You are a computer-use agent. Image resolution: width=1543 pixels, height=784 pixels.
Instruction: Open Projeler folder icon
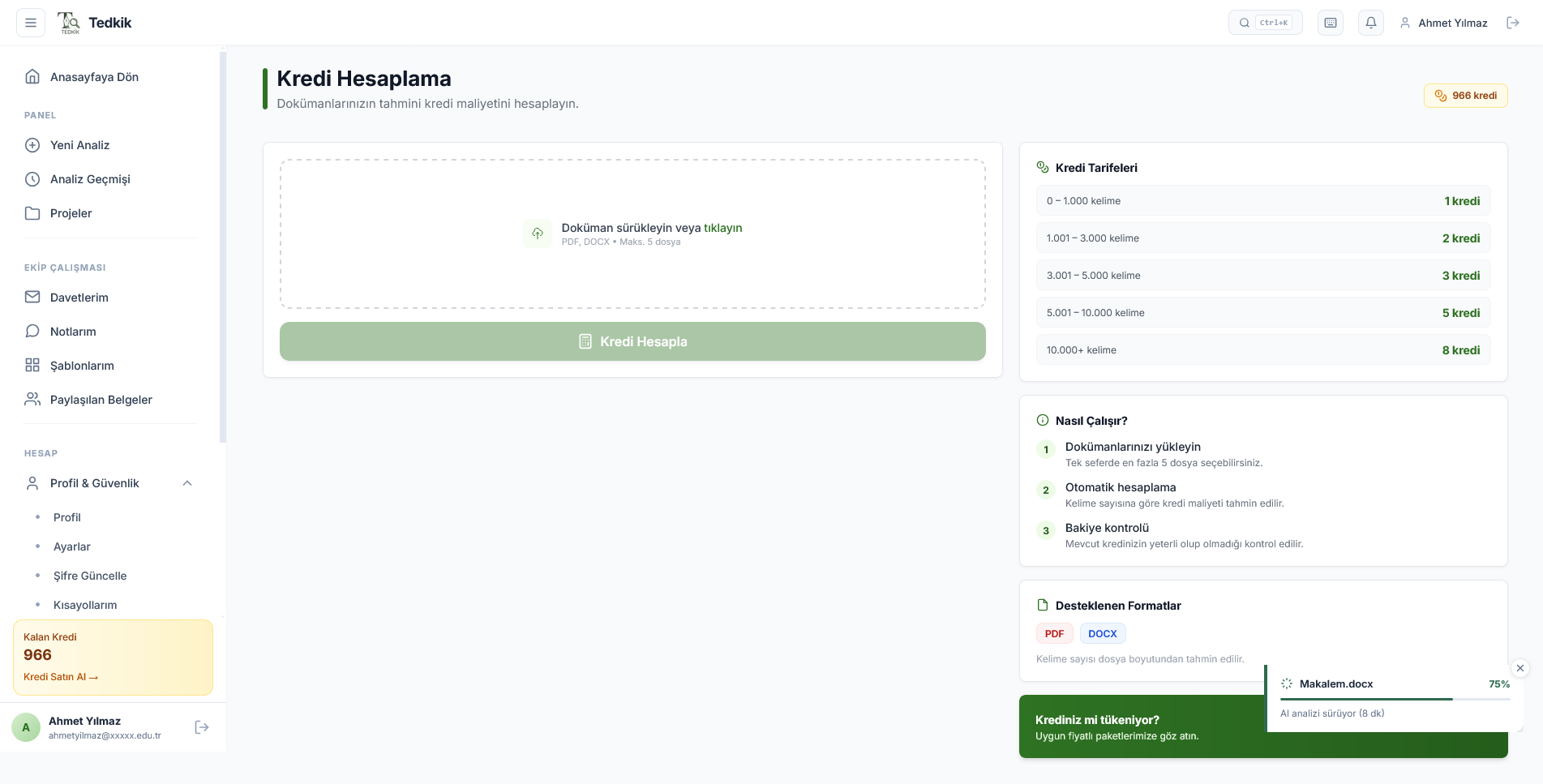32,213
